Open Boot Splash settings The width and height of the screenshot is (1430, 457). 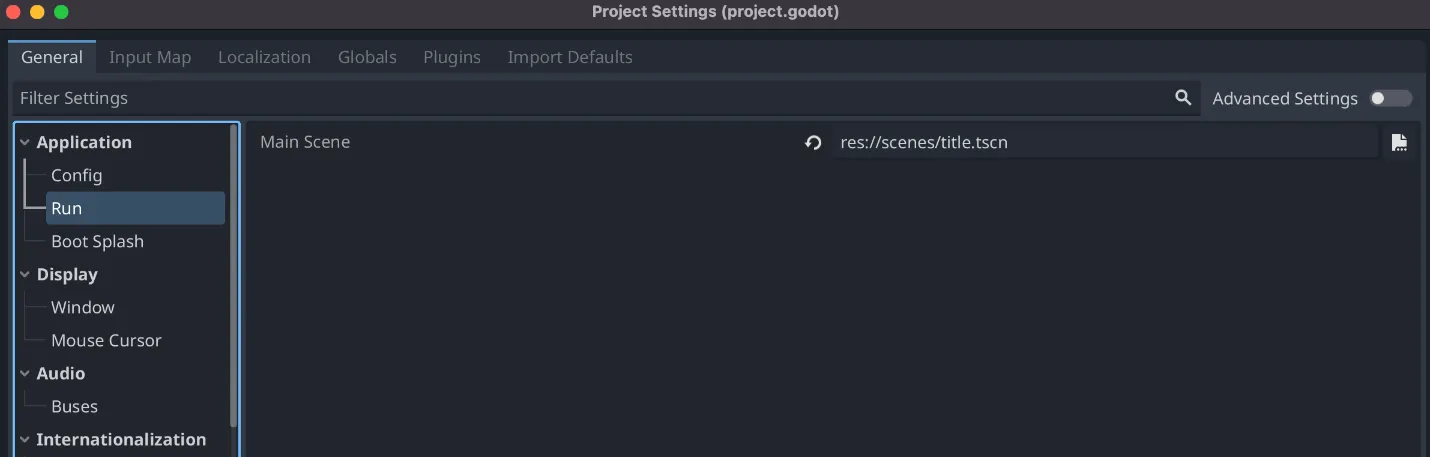click(x=97, y=242)
